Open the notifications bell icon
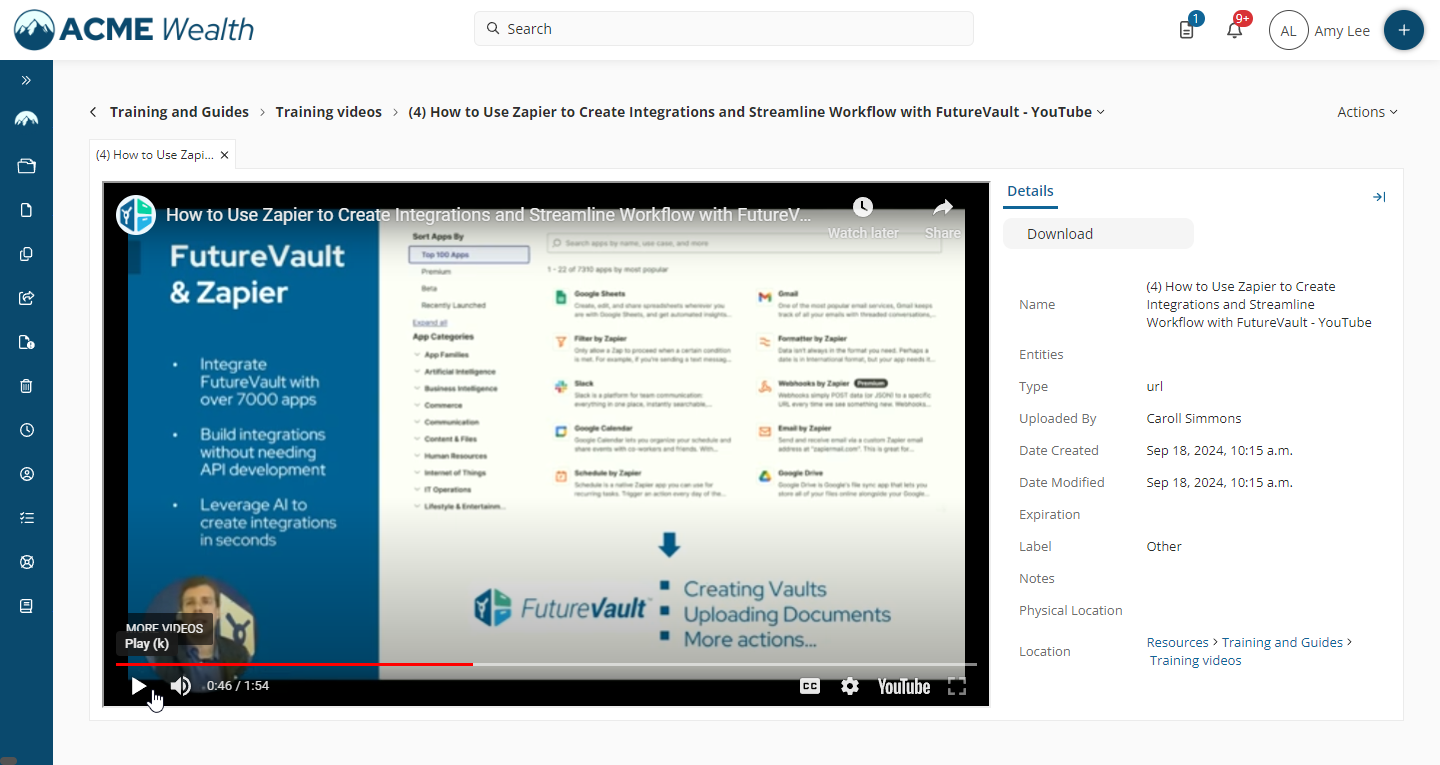This screenshot has height=765, width=1440. (x=1235, y=29)
